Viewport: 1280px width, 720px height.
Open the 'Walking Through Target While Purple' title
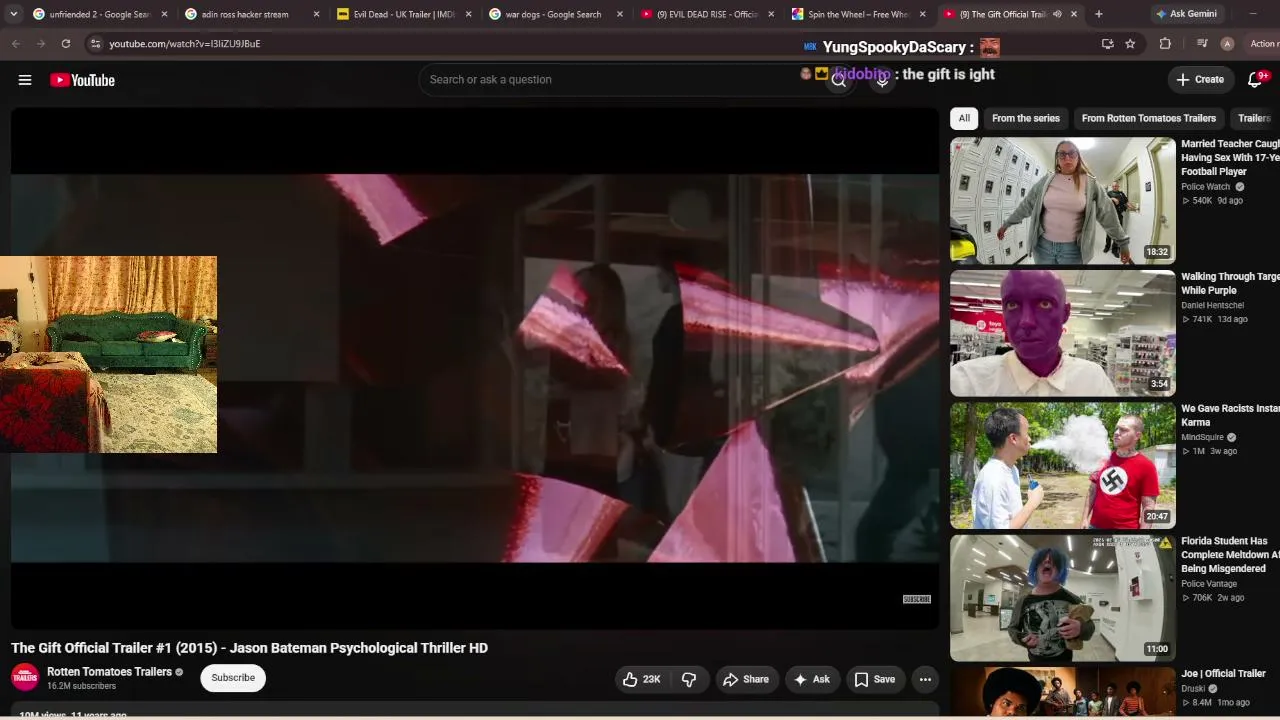click(1230, 283)
